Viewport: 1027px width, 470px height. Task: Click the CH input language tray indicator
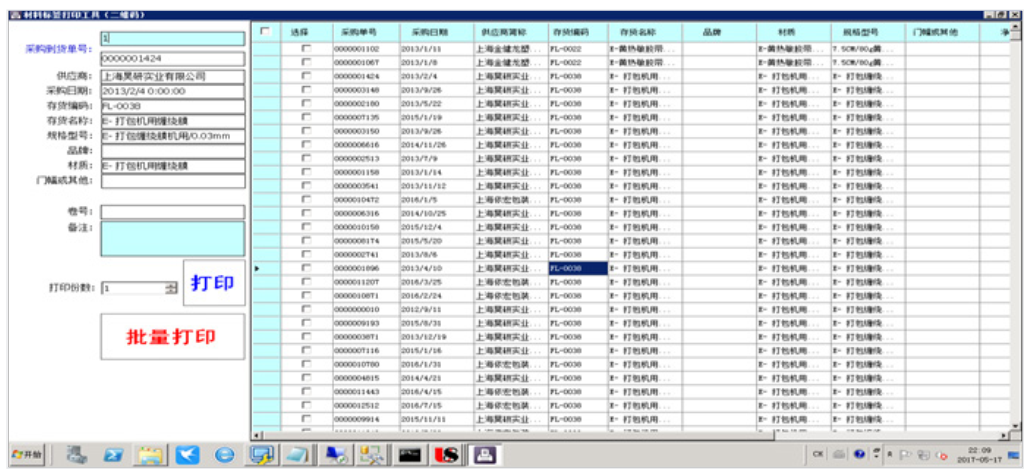tap(818, 454)
